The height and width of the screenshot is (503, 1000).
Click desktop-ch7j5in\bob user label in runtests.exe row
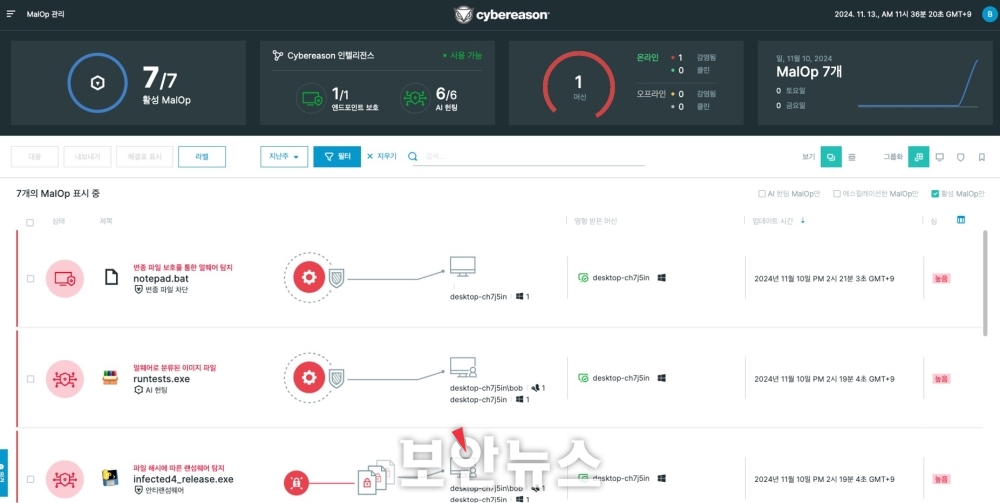[486, 388]
